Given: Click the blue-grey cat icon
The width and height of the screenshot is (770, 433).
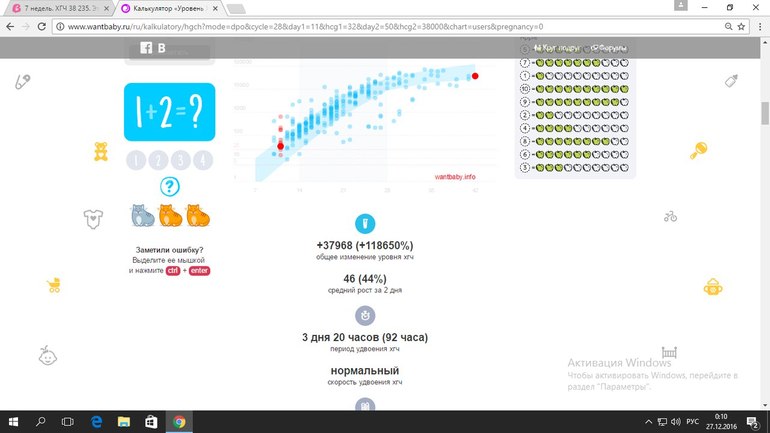Looking at the screenshot, I should (x=142, y=215).
